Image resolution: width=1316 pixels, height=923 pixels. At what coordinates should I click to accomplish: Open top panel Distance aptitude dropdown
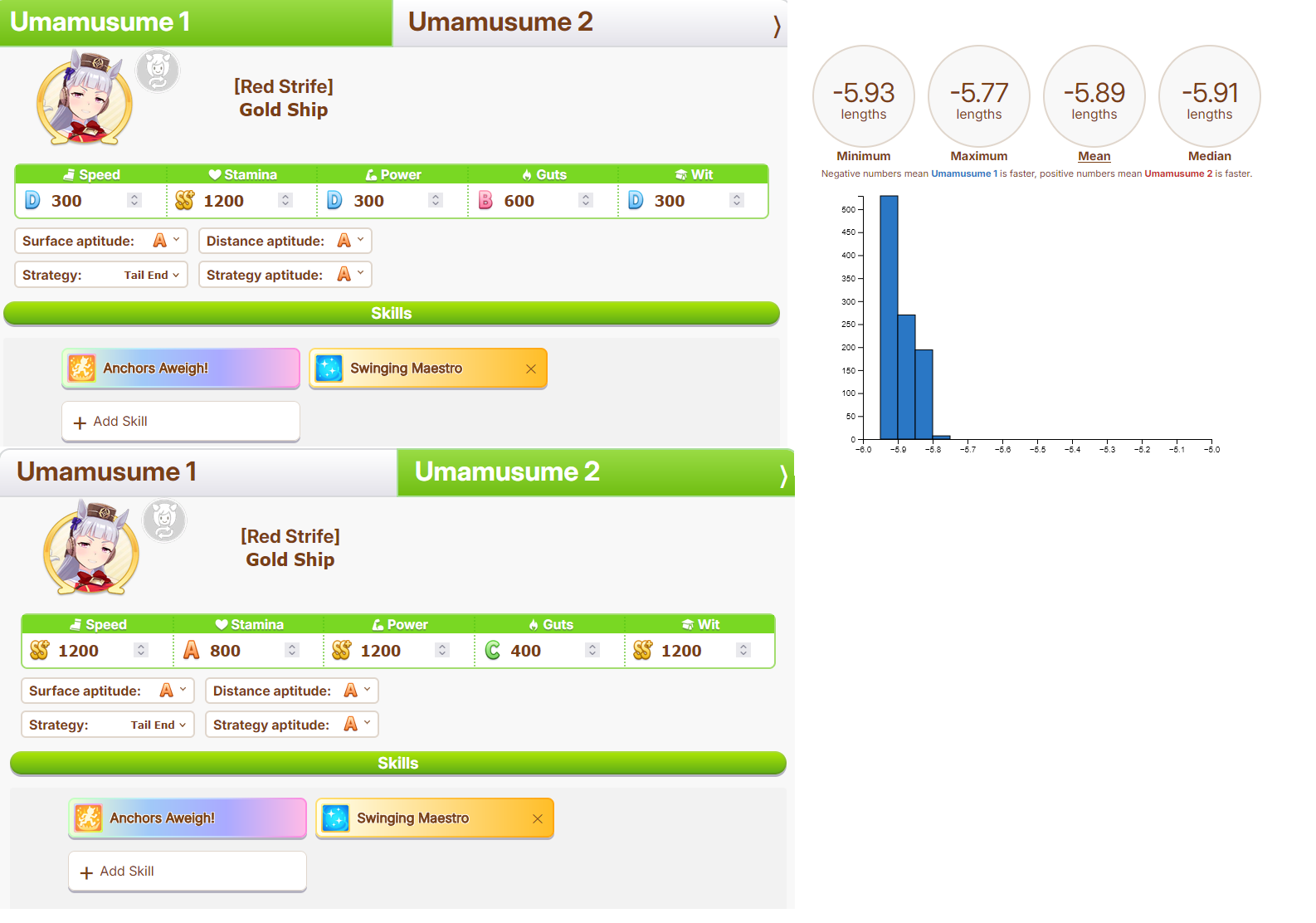(285, 241)
